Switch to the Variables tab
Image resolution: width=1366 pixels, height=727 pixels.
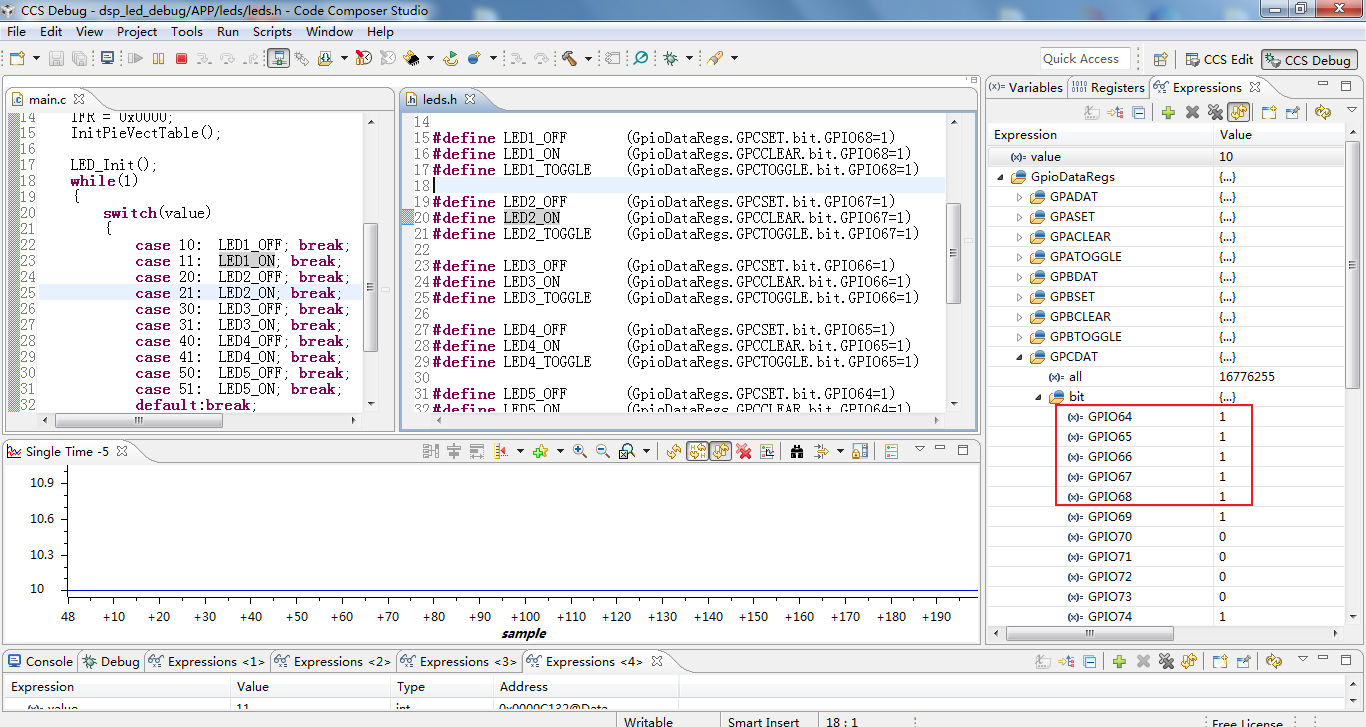point(1027,87)
